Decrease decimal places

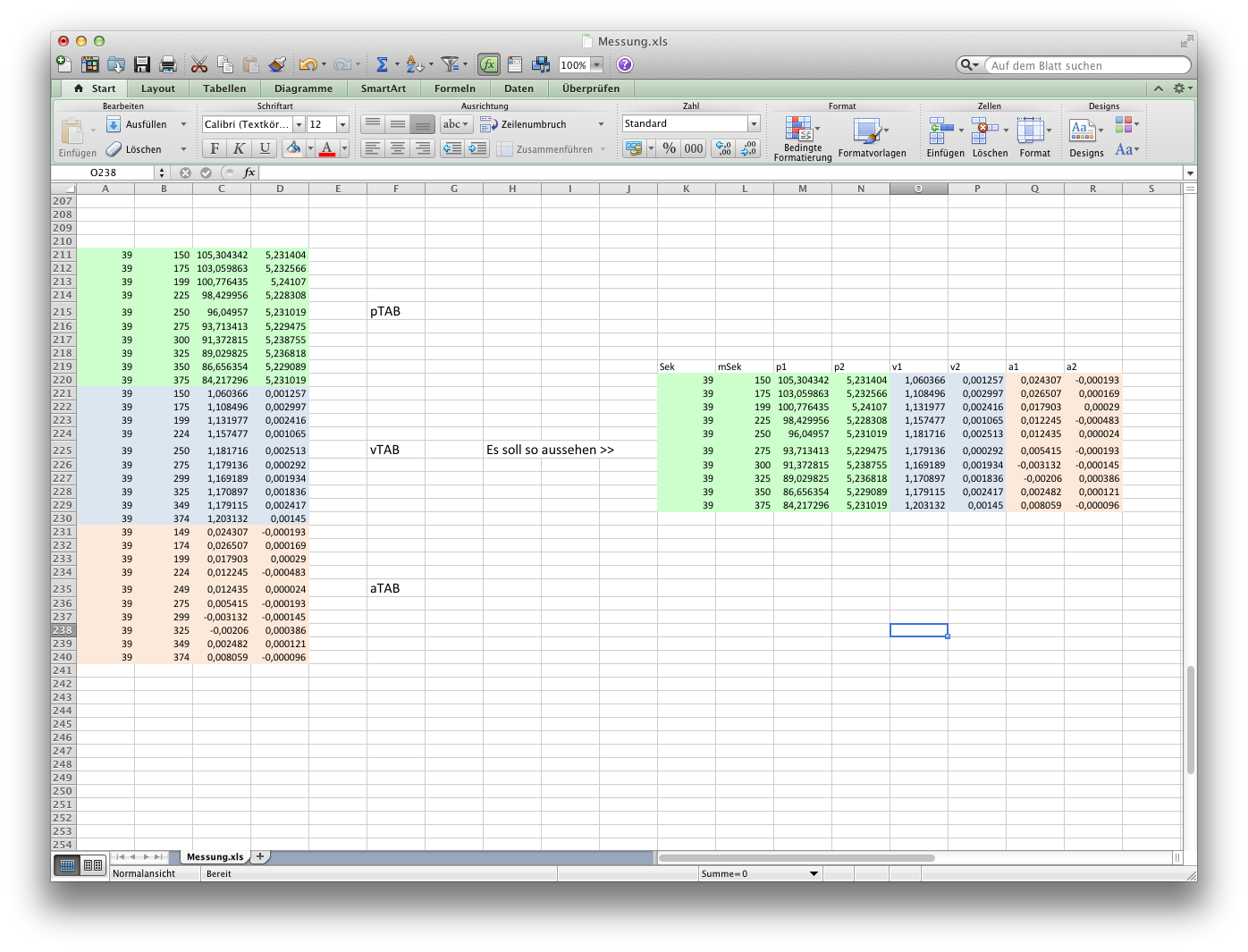tap(748, 148)
